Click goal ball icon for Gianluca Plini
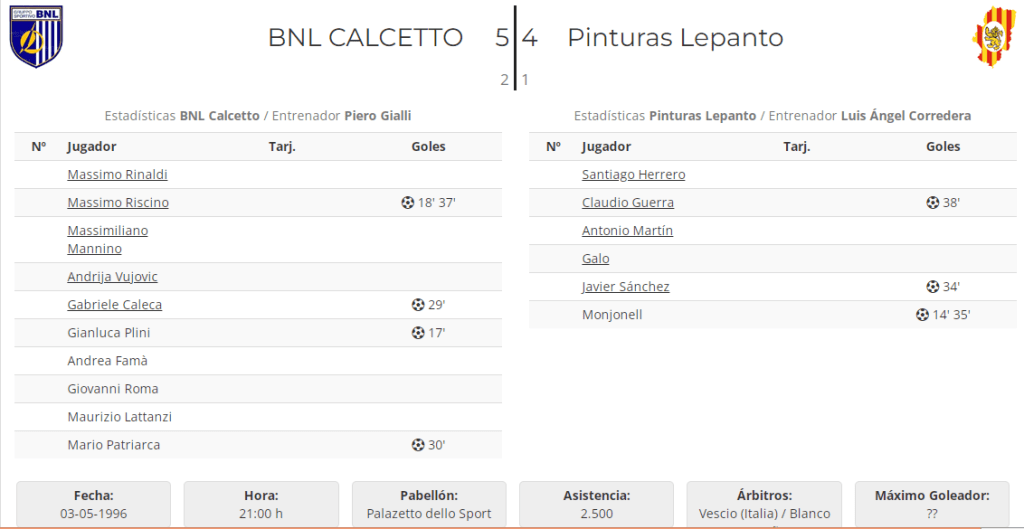This screenshot has height=529, width=1024. coord(418,333)
